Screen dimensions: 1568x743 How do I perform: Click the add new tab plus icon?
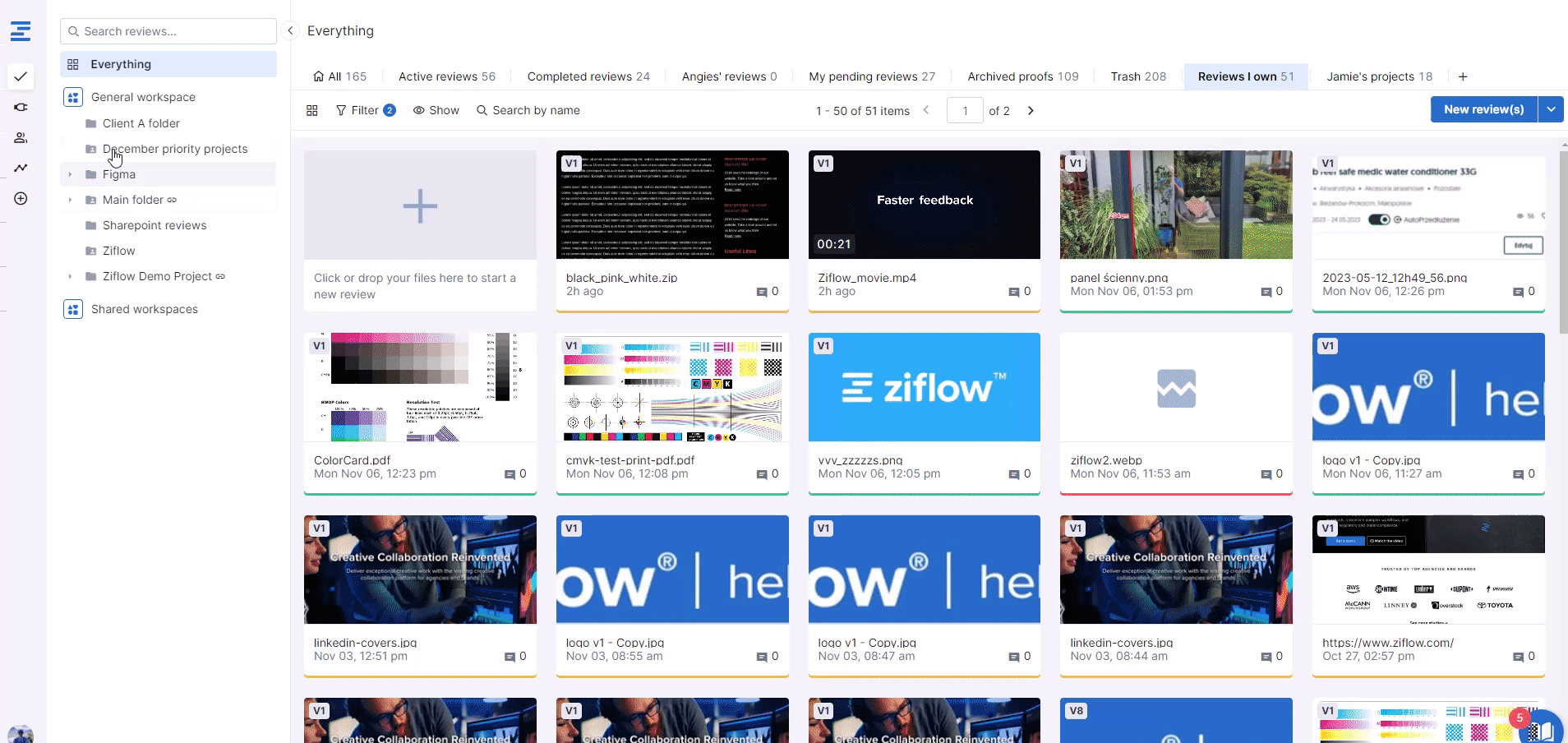pos(1463,76)
